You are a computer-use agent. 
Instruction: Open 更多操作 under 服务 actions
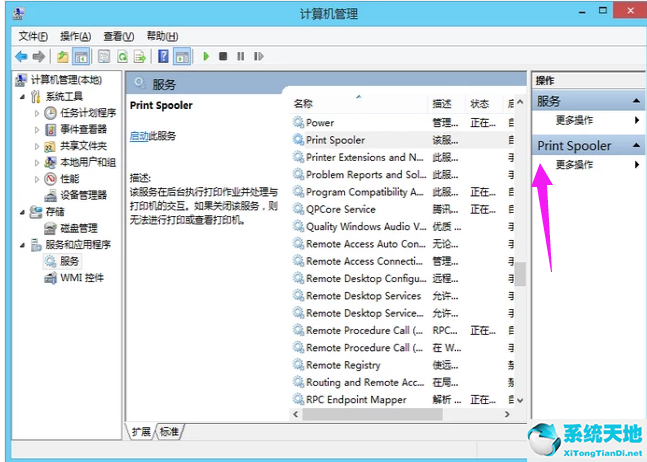[x=574, y=120]
